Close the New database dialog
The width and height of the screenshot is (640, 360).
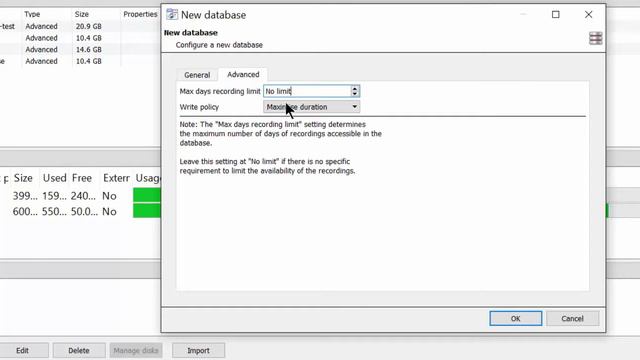point(588,15)
